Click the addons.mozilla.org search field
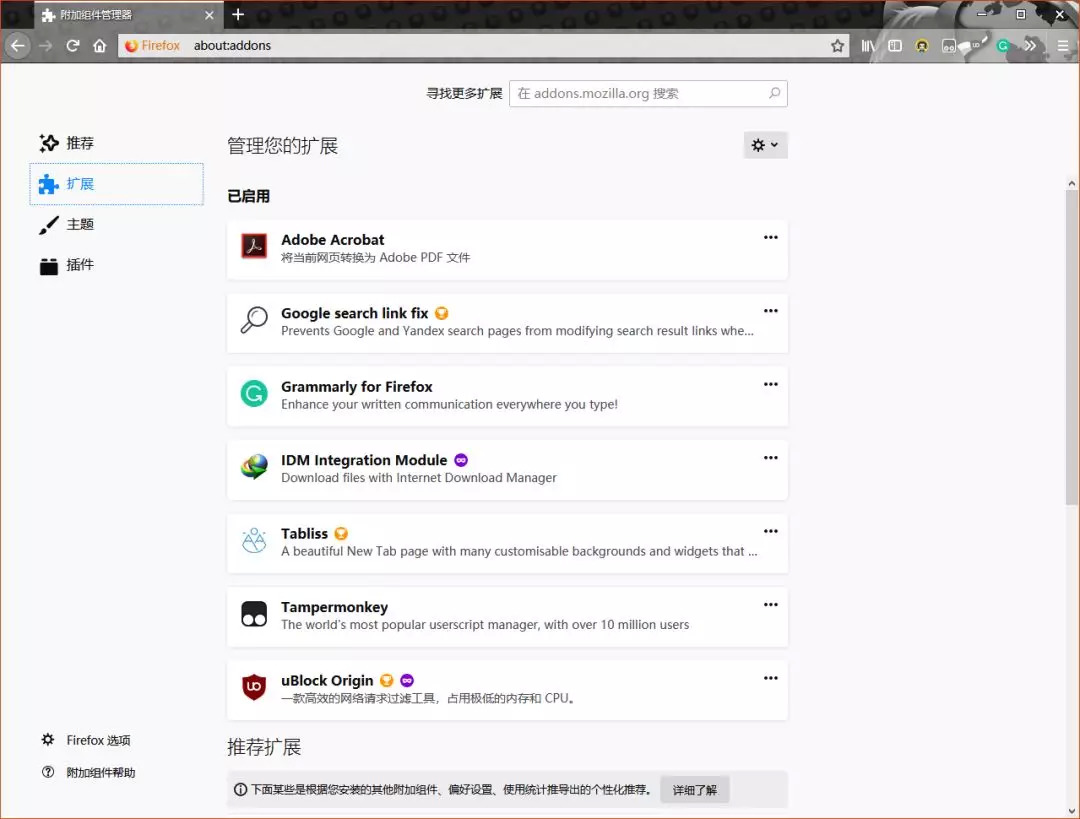 click(647, 94)
